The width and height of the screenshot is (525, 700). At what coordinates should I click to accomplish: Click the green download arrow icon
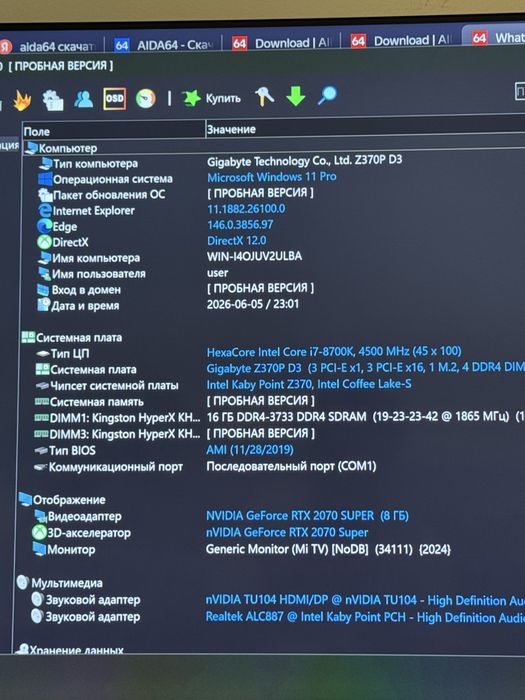tap(296, 96)
